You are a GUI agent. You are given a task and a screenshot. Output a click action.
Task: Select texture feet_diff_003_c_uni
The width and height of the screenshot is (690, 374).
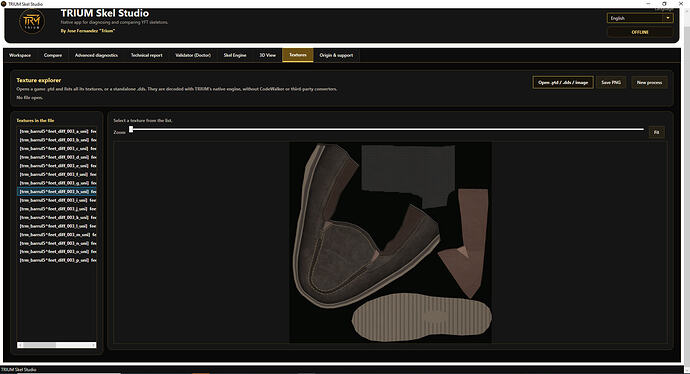[57, 148]
